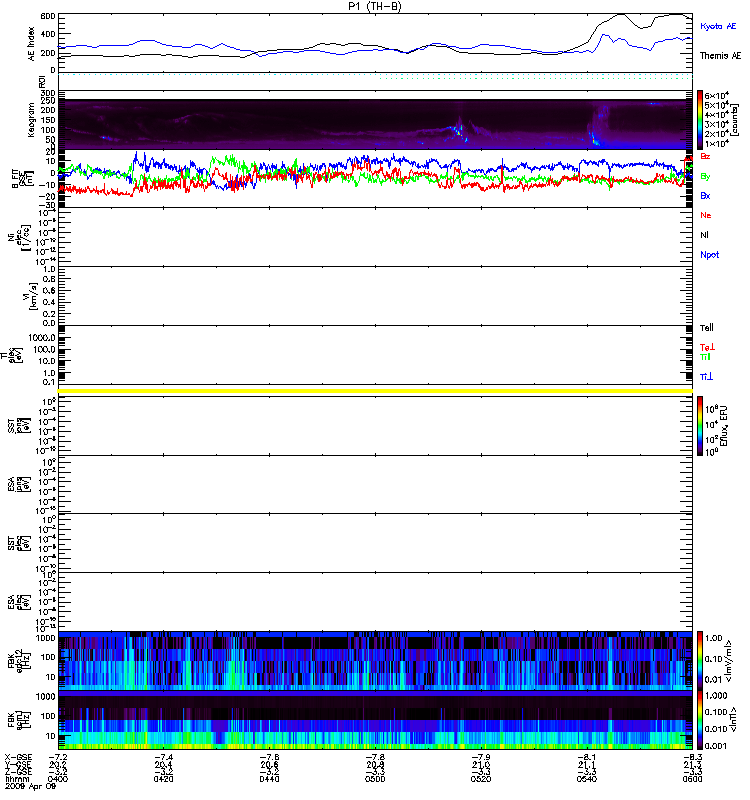Click the "0500" time axis label
This screenshot has height=800, width=750.
(x=375, y=779)
